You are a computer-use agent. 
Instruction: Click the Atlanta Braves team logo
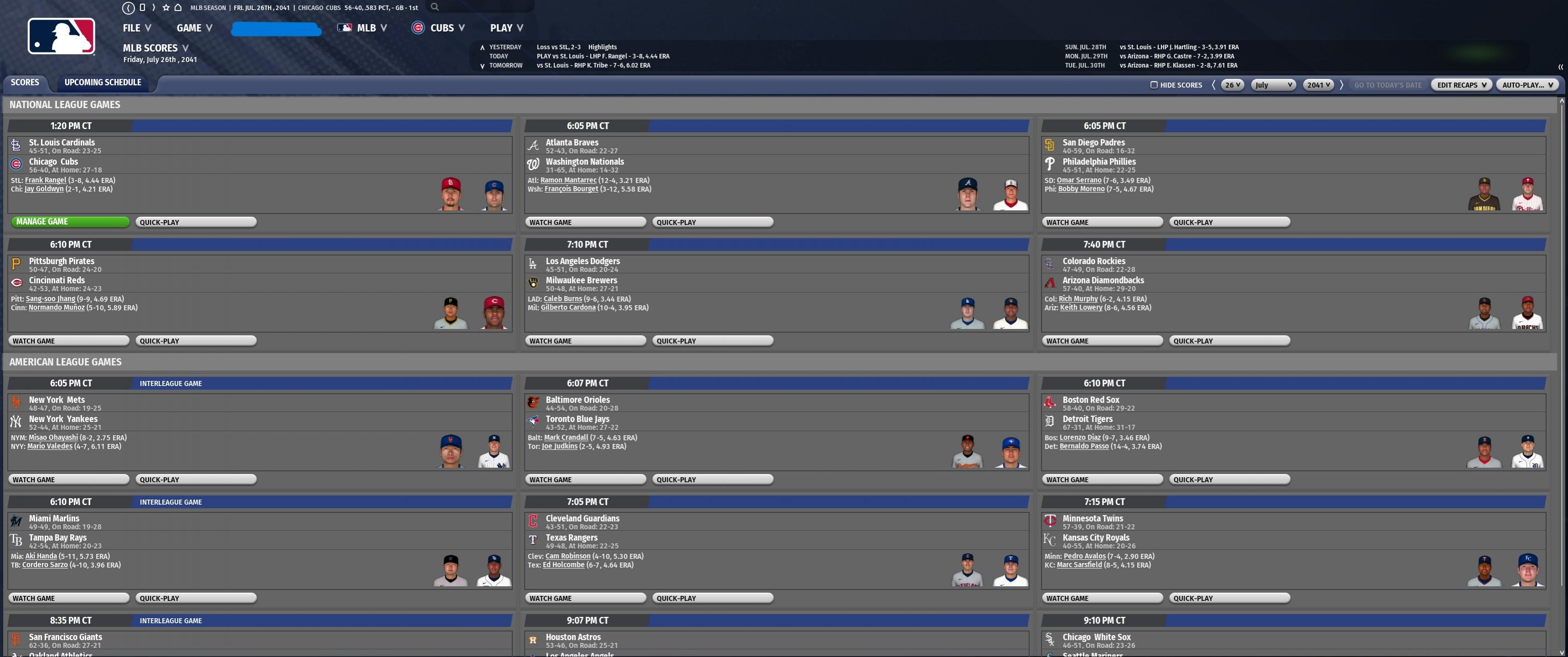click(x=533, y=145)
